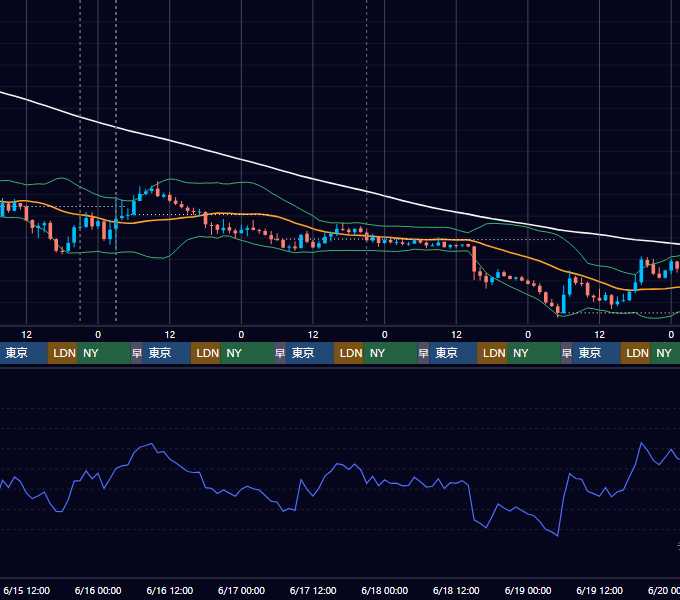
Task: Select LDN session block after 6/15 東京
Action: point(62,353)
